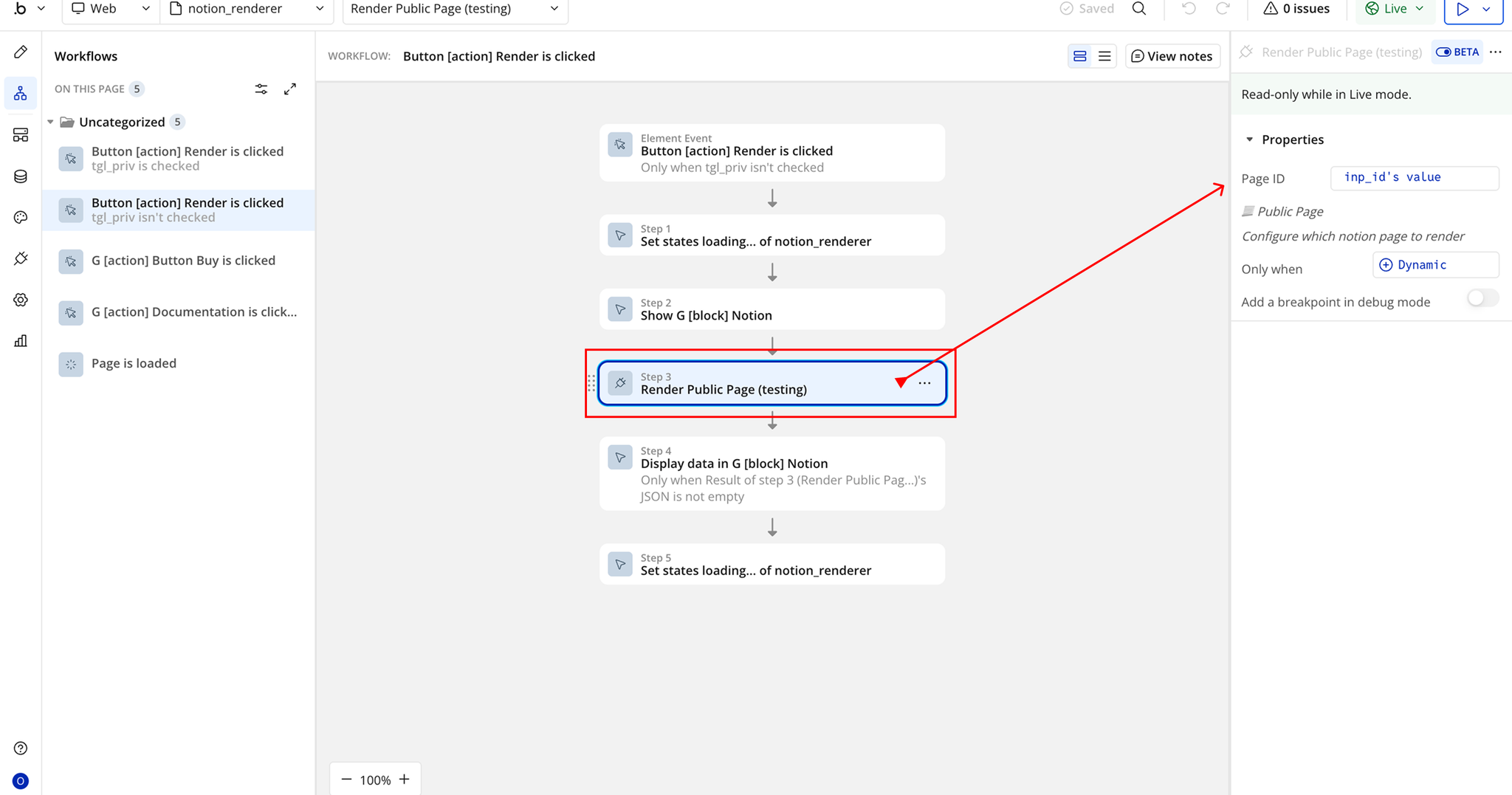Screen dimensions: 1512x795
Task: Click the workflow title next to WORKFLOW label
Action: tap(499, 56)
